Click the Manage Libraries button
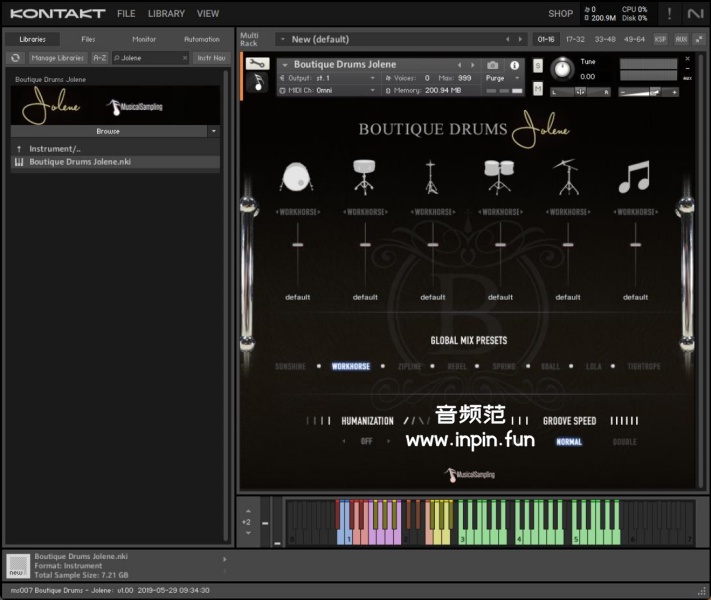711x600 pixels. 57,58
